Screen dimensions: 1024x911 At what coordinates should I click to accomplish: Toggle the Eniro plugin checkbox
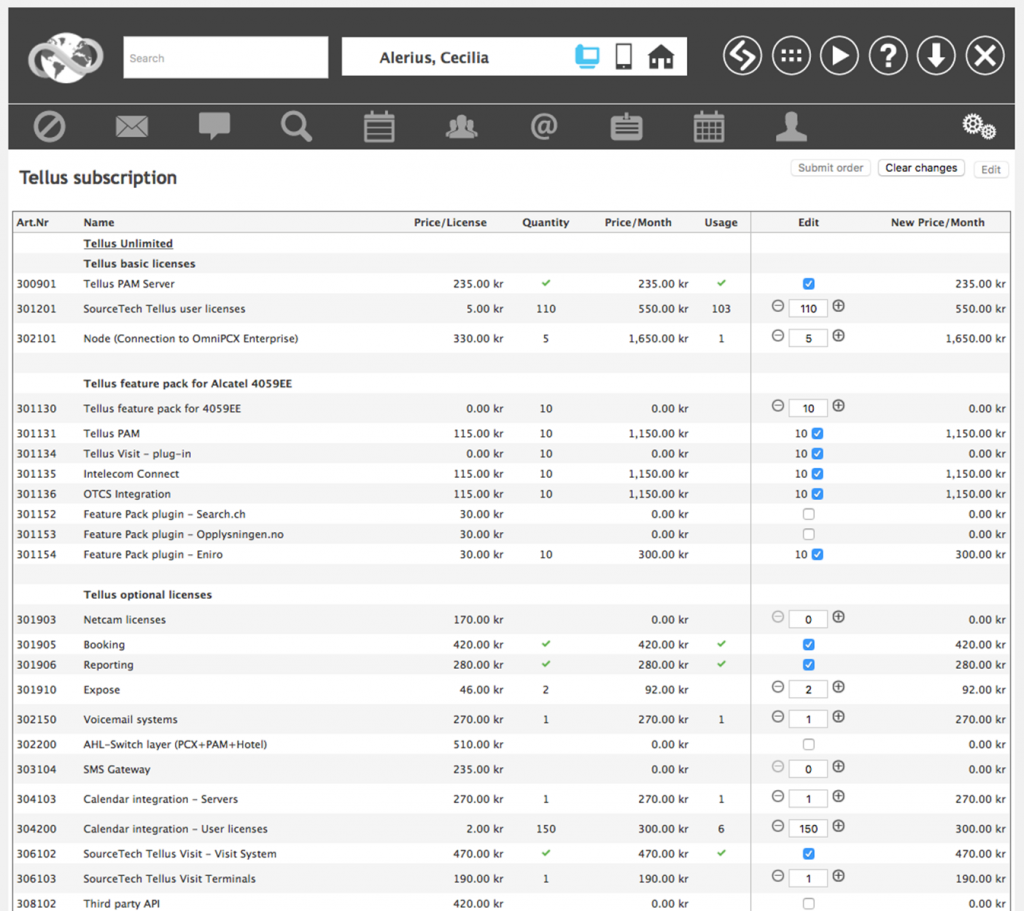pyautogui.click(x=817, y=554)
